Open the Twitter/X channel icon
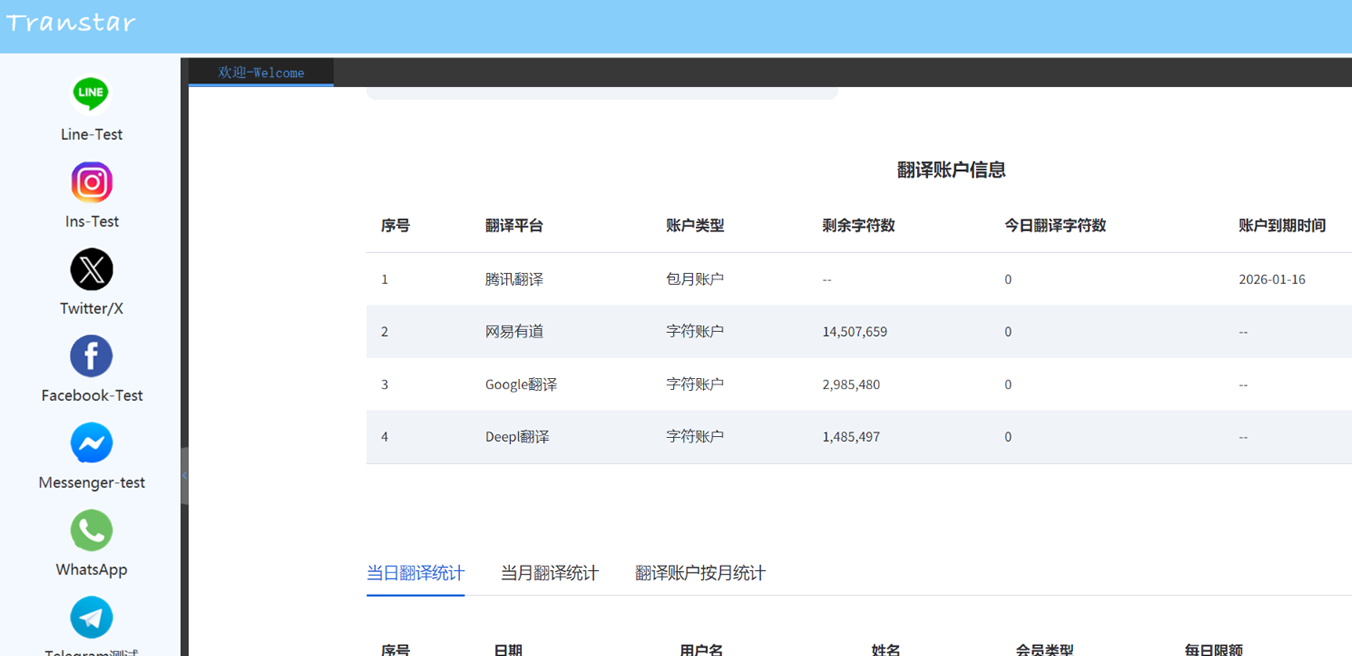The height and width of the screenshot is (656, 1352). [91, 268]
